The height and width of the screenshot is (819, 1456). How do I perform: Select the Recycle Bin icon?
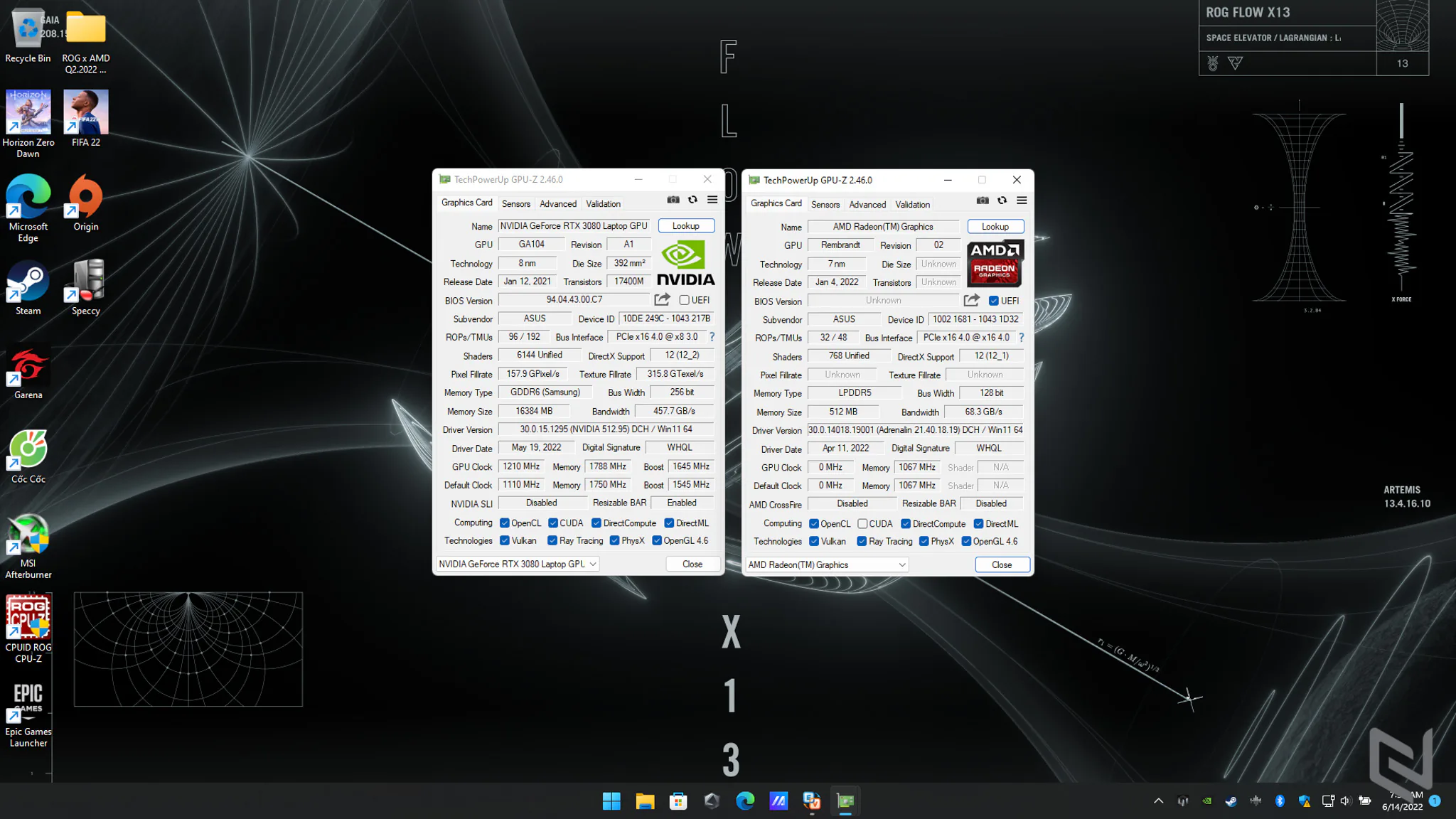28,36
